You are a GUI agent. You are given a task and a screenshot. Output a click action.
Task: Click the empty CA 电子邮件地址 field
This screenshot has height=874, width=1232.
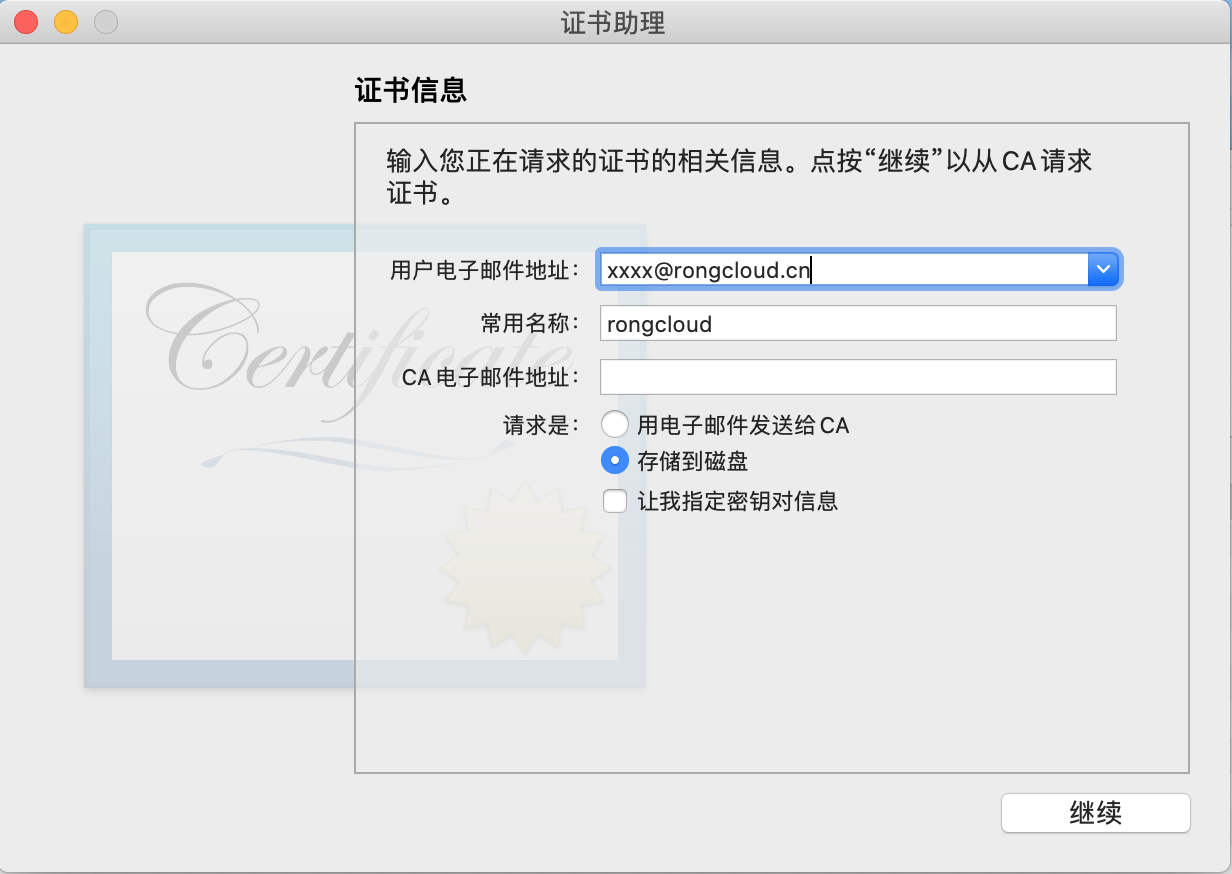pos(858,377)
